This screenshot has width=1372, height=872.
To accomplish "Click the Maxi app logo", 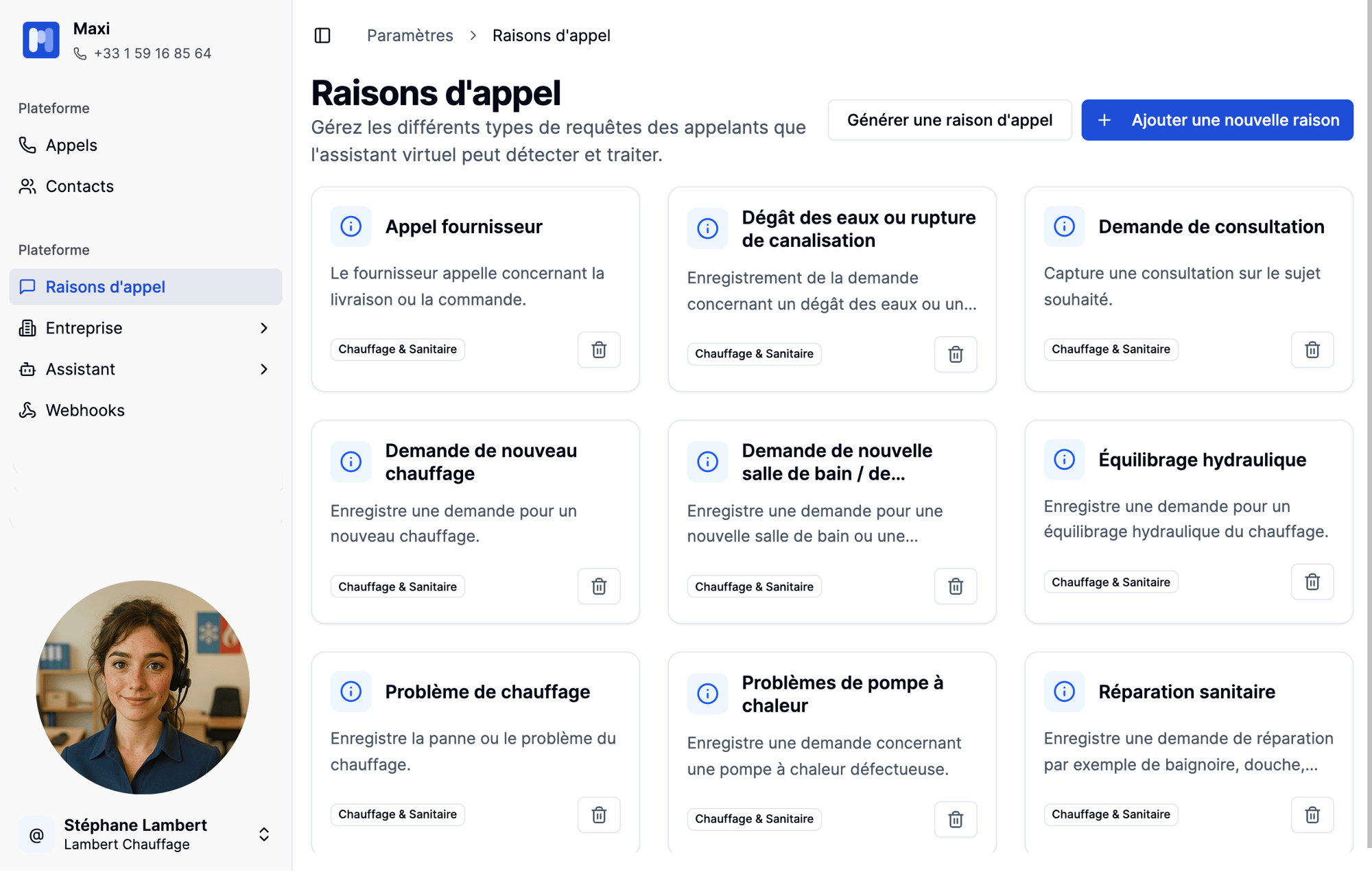I will point(41,40).
